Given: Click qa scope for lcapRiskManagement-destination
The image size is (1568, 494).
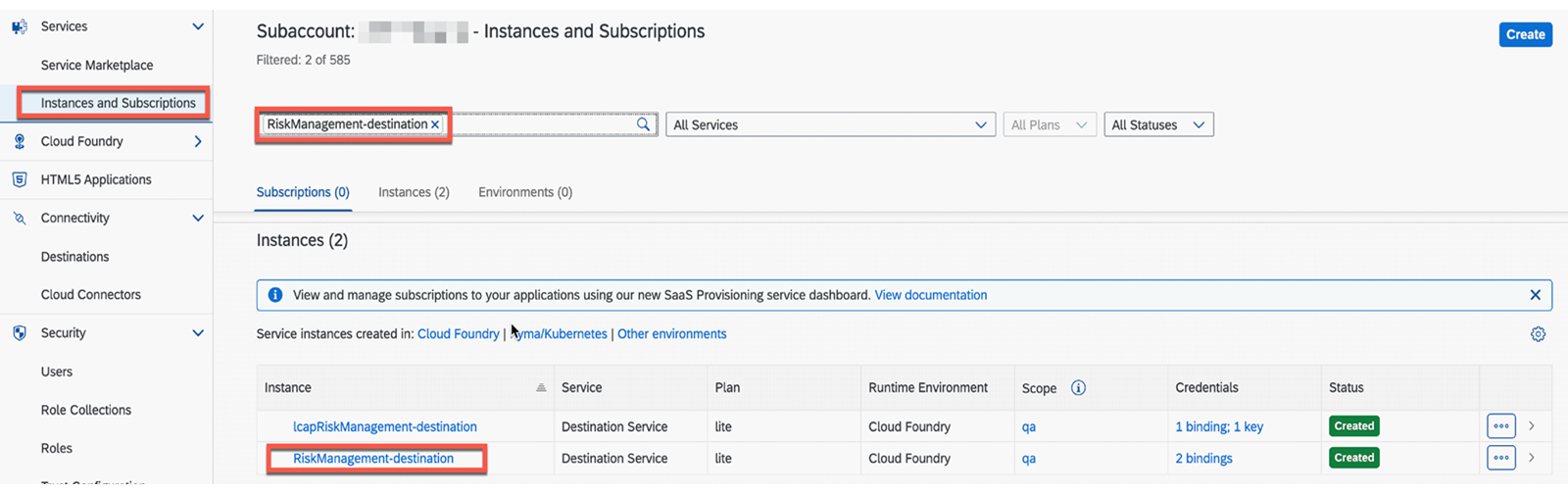Looking at the screenshot, I should 1028,426.
